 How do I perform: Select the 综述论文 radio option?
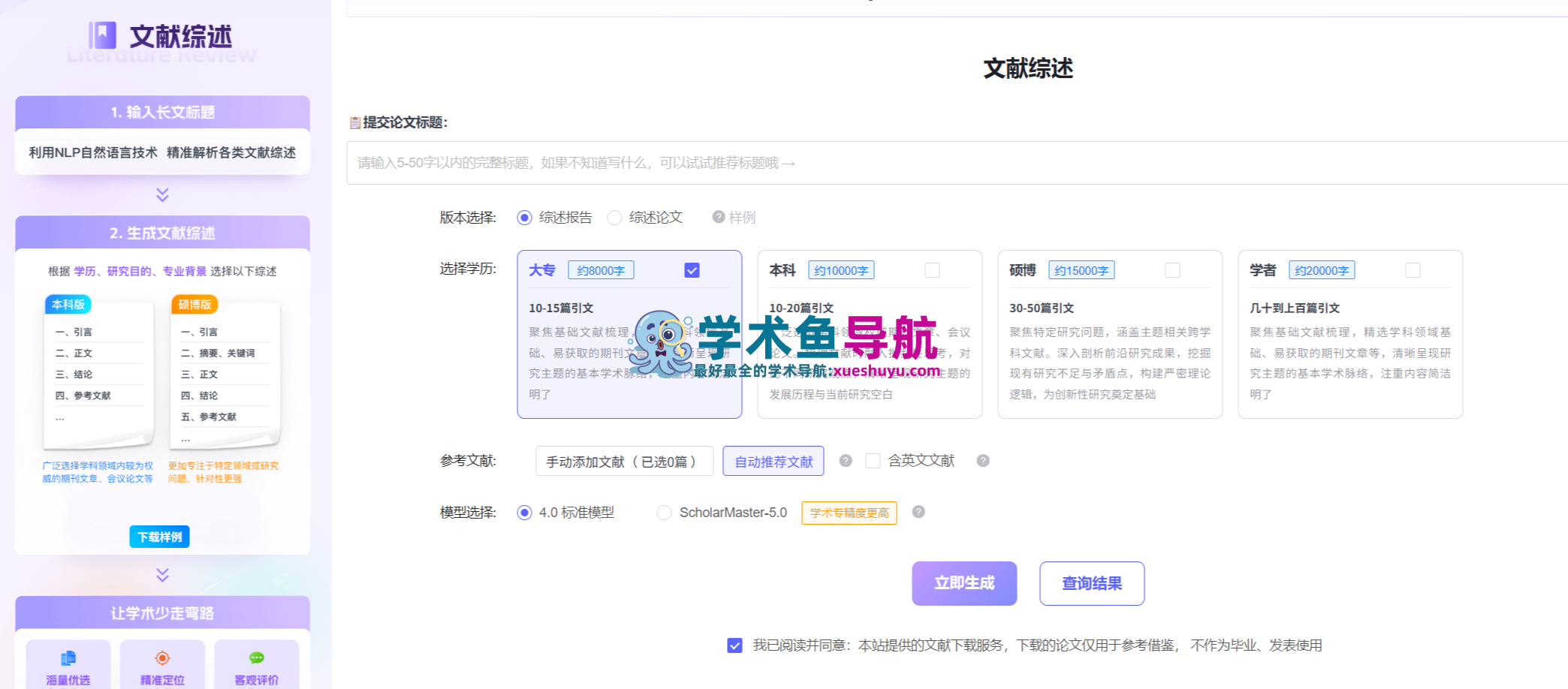[616, 217]
